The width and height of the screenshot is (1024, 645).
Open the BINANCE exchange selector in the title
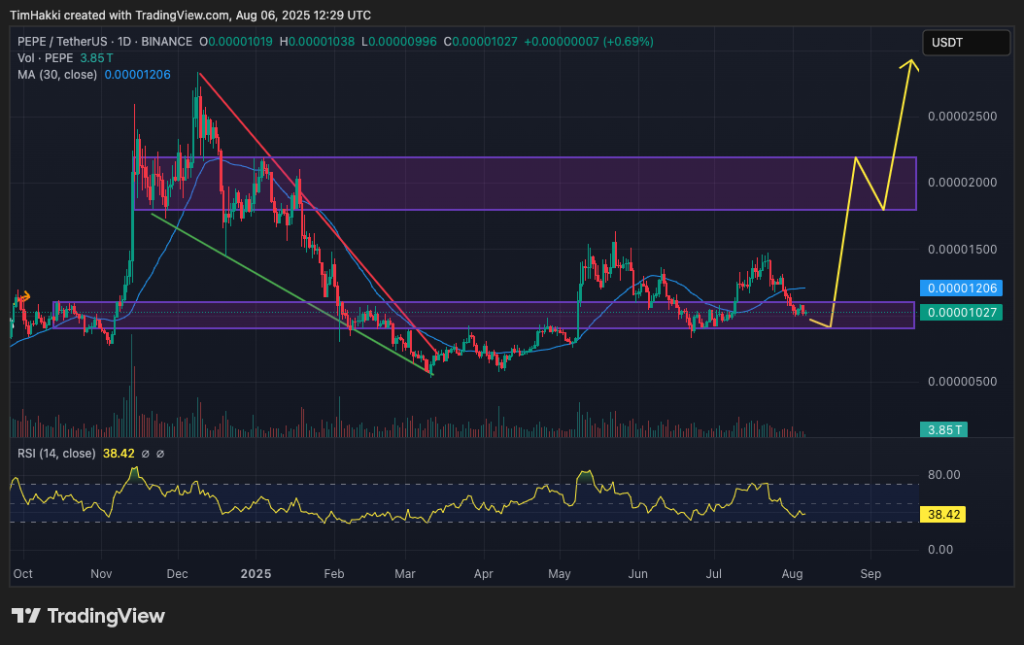(167, 41)
